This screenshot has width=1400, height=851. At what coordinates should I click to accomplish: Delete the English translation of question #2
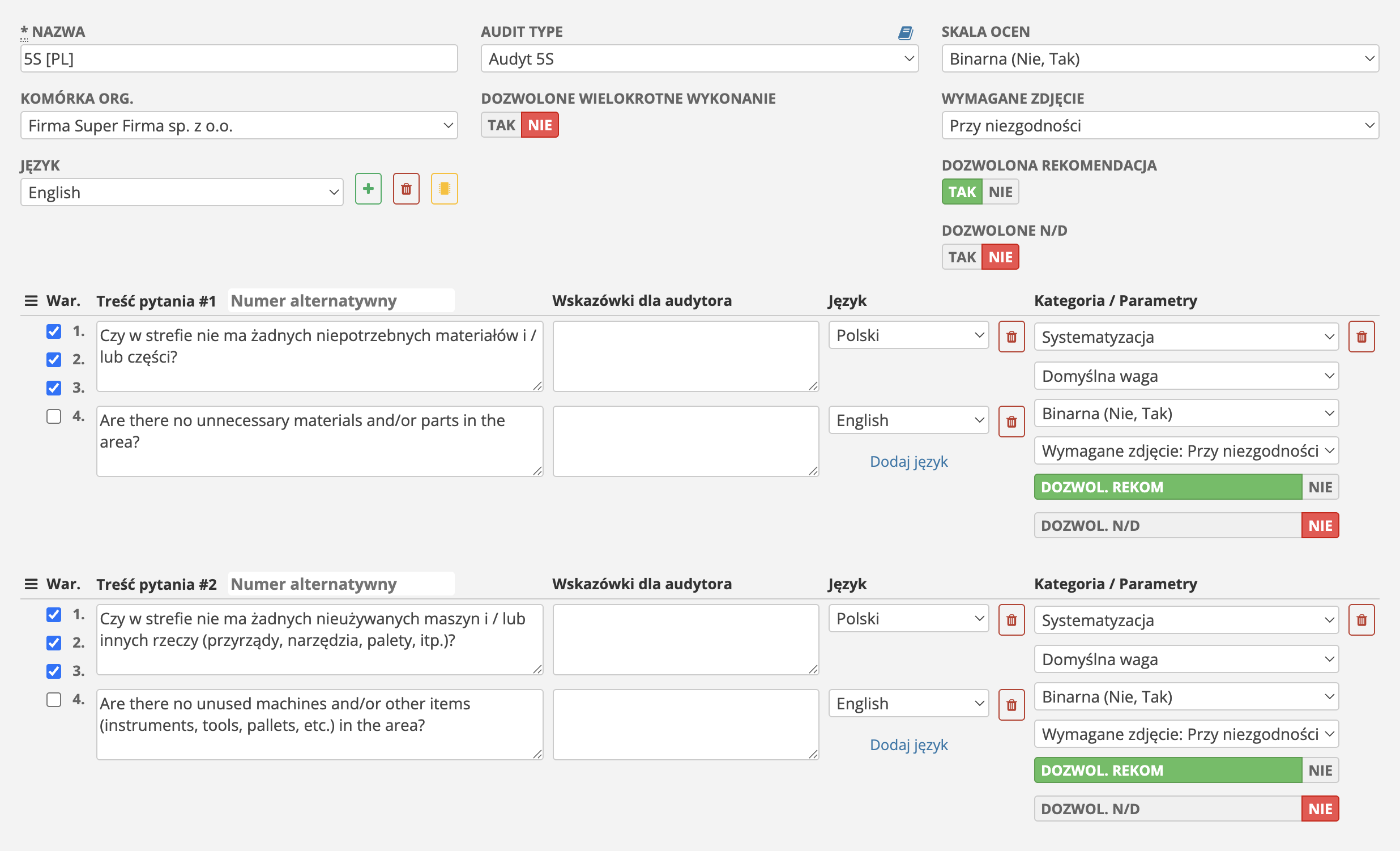click(1011, 705)
